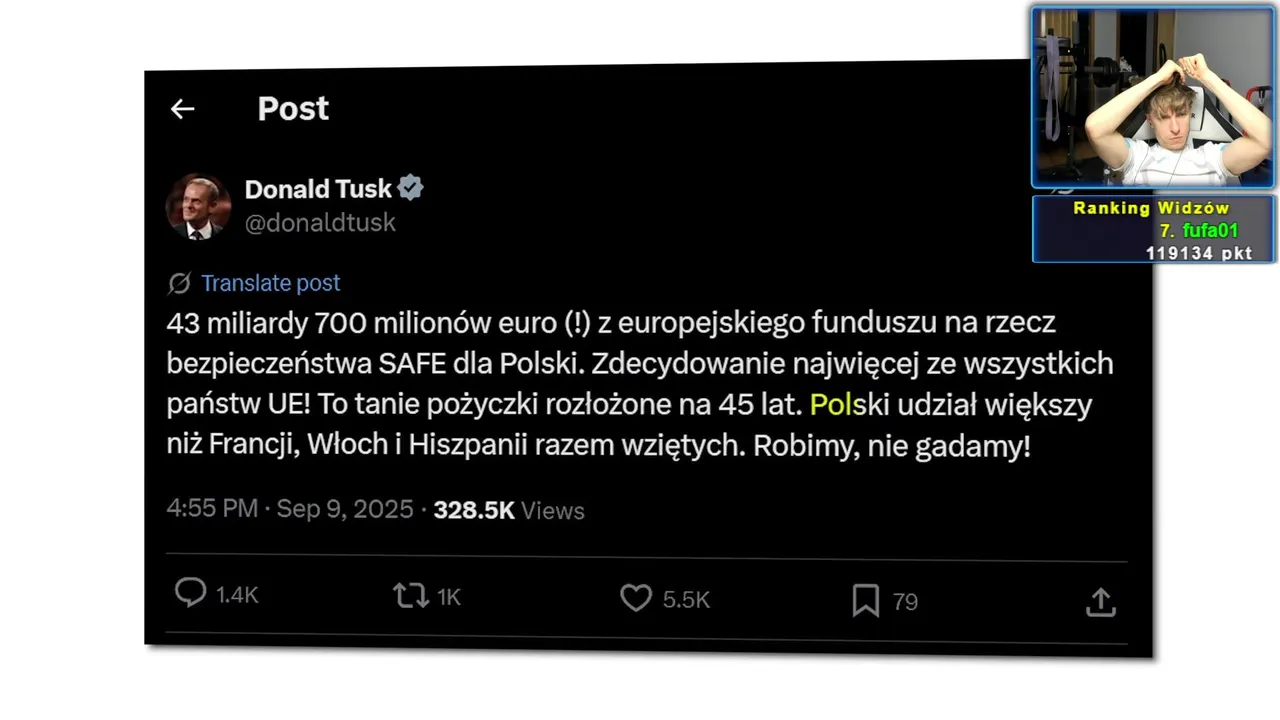
Task: Click the 1K reposts count
Action: click(x=449, y=597)
